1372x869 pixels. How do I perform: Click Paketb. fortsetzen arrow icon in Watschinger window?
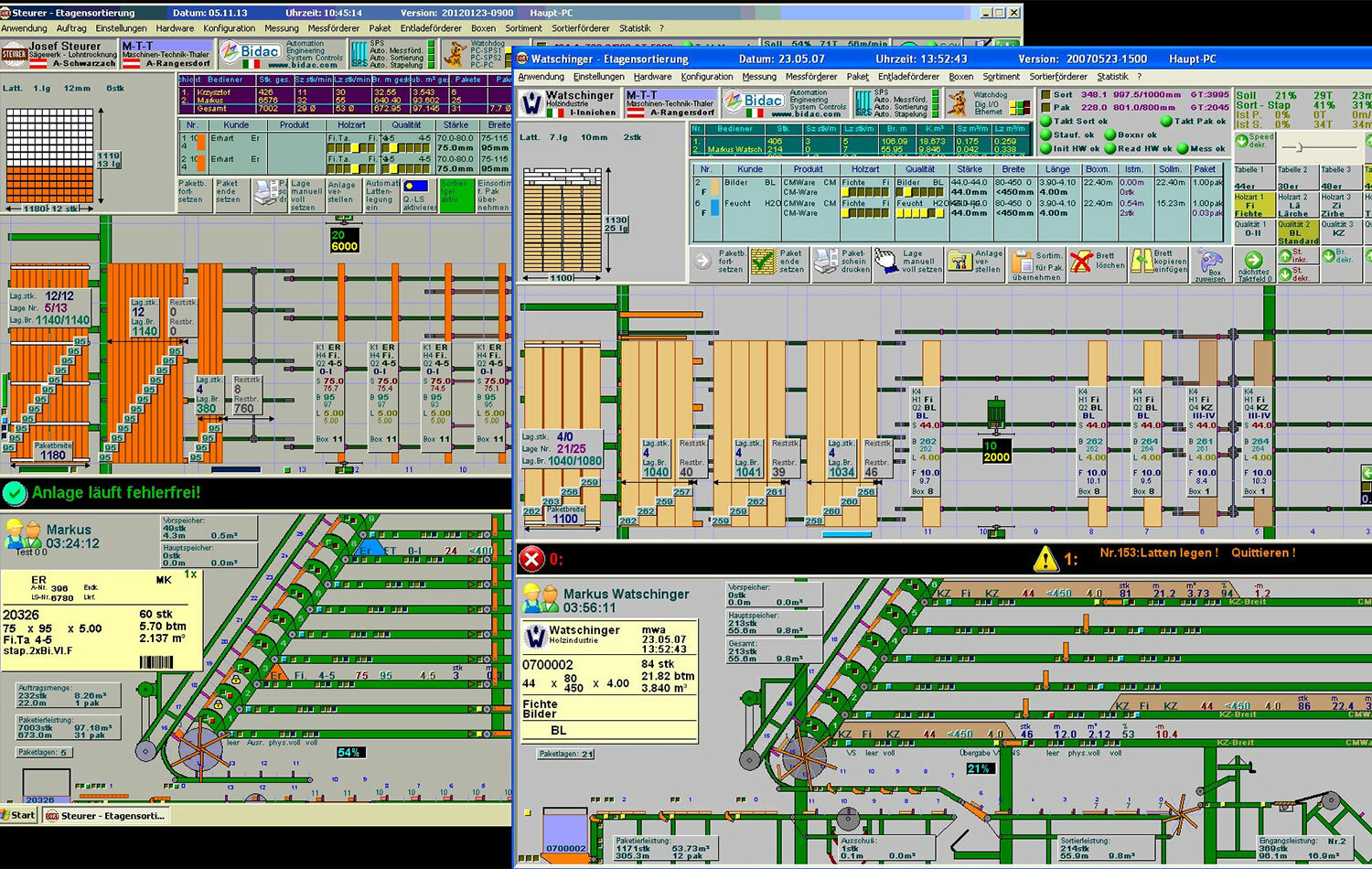pos(702,262)
